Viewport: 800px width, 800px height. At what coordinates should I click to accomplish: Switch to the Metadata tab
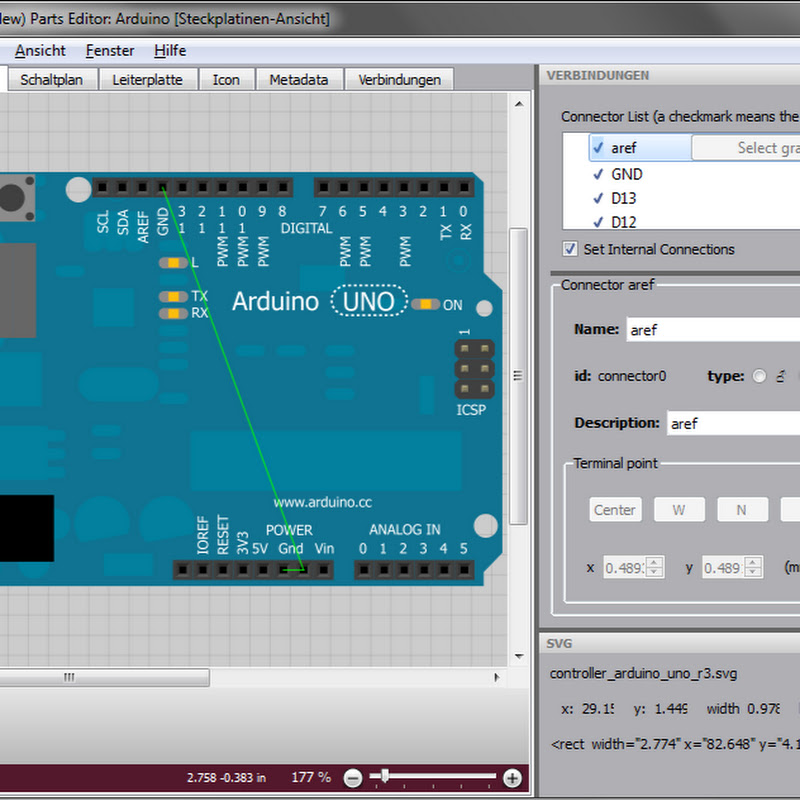(x=299, y=80)
